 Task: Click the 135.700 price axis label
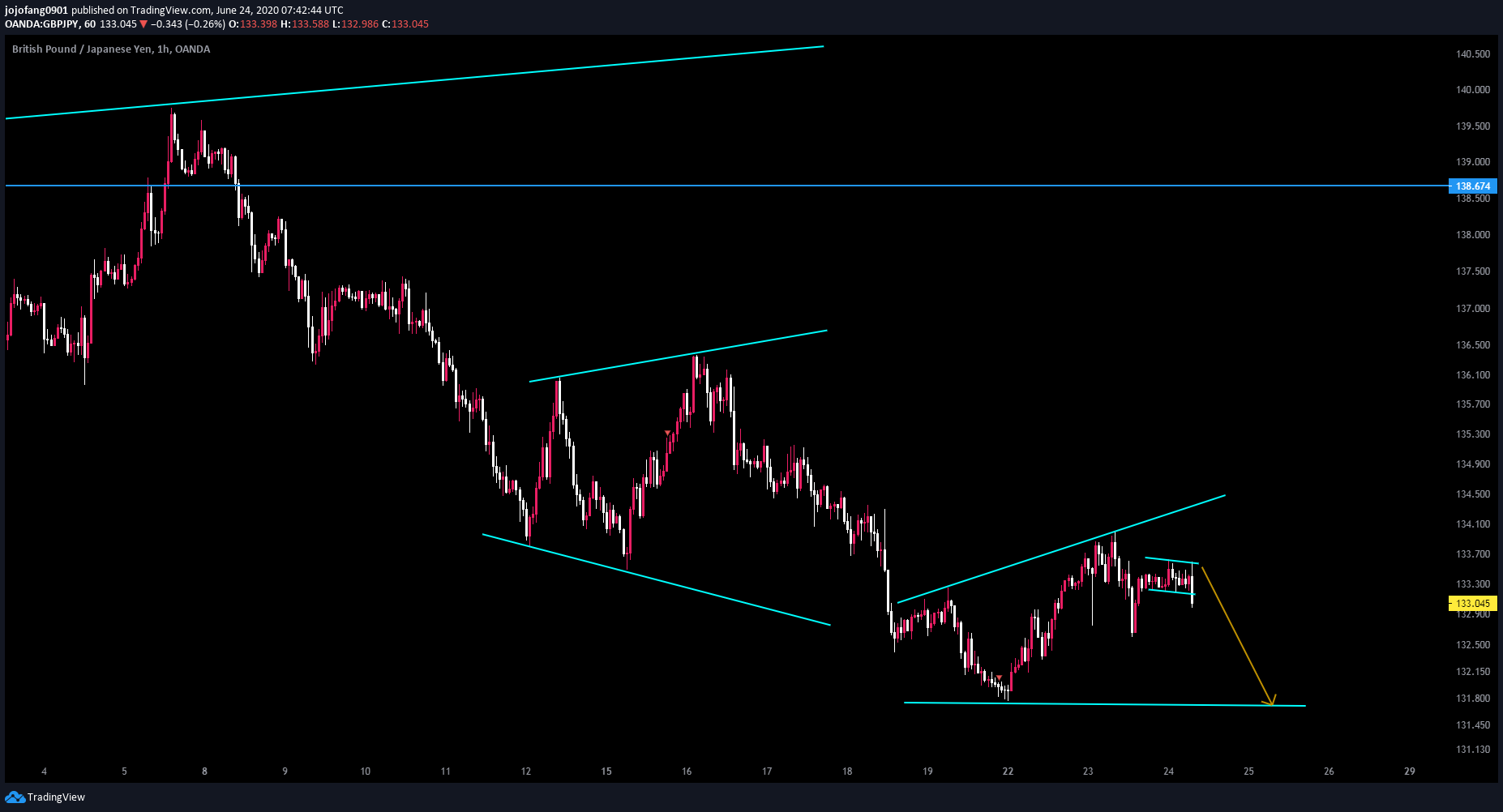click(1473, 404)
